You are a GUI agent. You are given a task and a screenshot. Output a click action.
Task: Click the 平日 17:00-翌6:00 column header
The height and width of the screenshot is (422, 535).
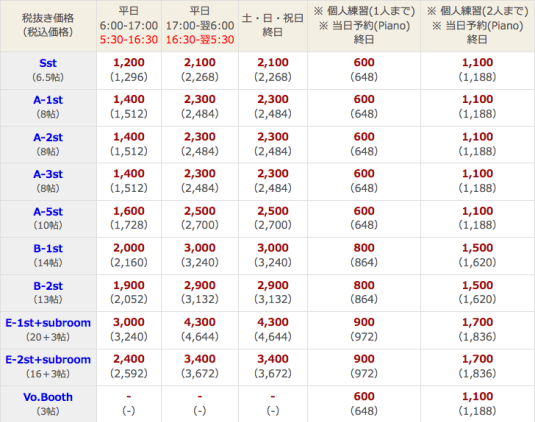click(200, 26)
